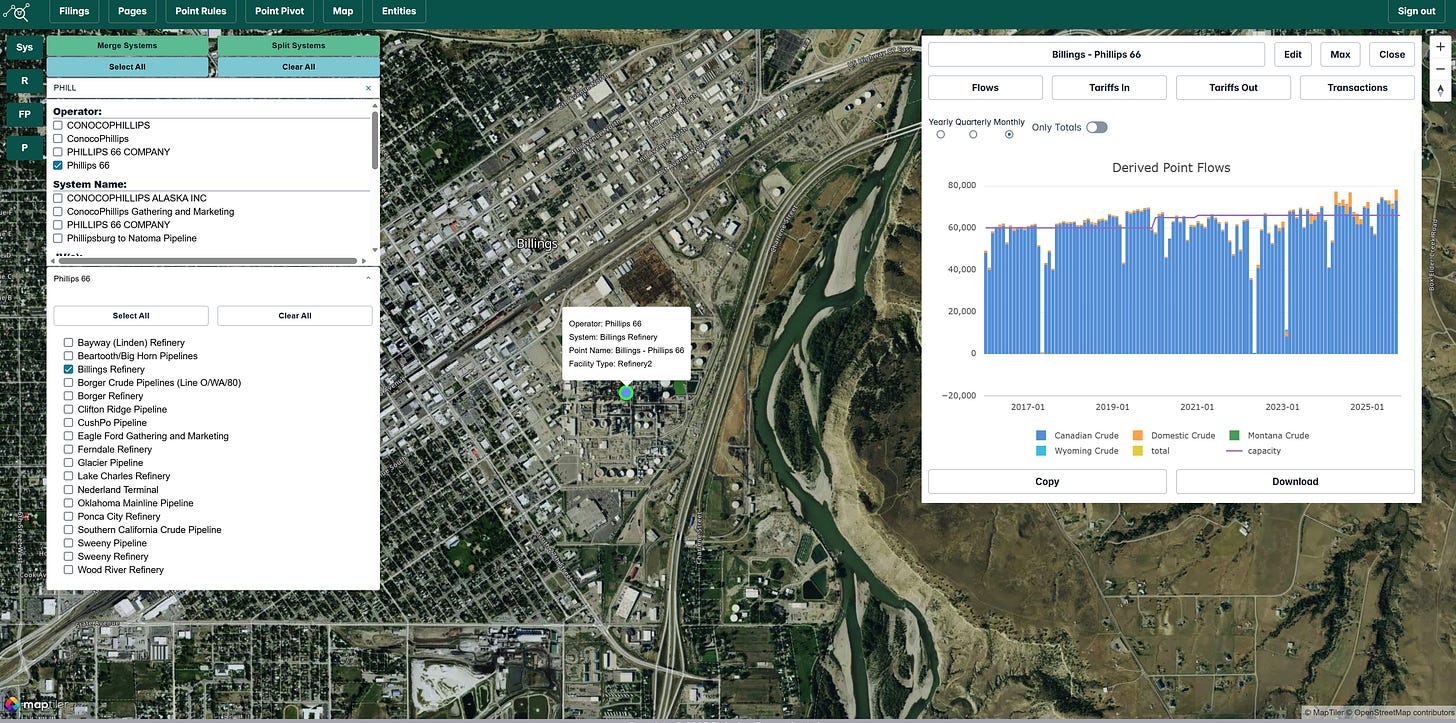Check the Glacier Pipeline checkbox
Viewport: 1456px width, 723px height.
coord(69,463)
